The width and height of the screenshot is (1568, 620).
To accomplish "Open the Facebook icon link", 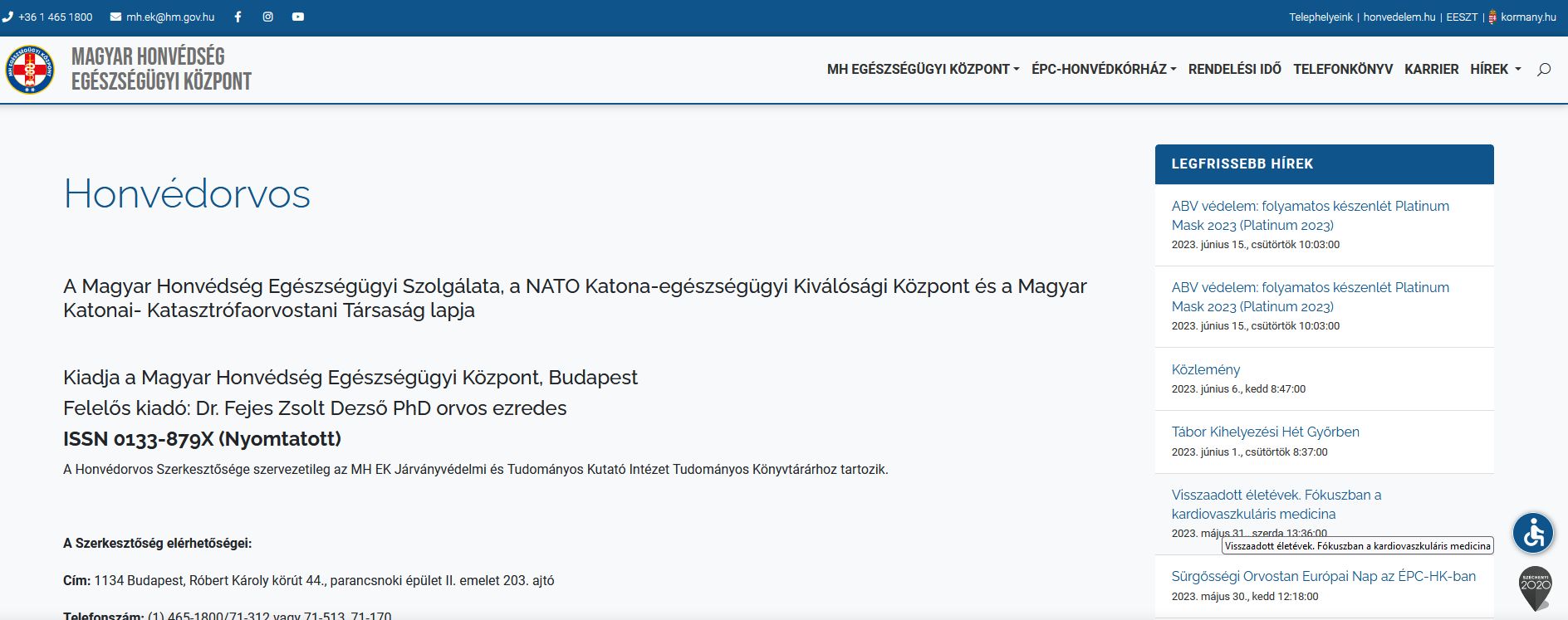I will [x=238, y=17].
